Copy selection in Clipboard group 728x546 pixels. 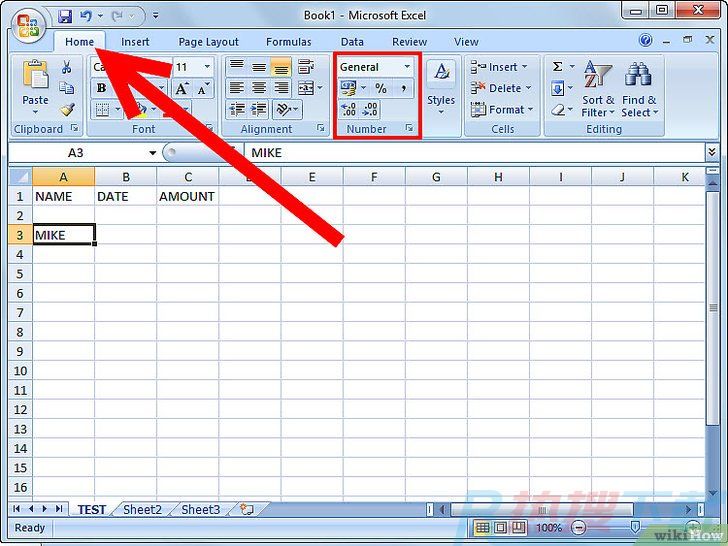(x=66, y=88)
